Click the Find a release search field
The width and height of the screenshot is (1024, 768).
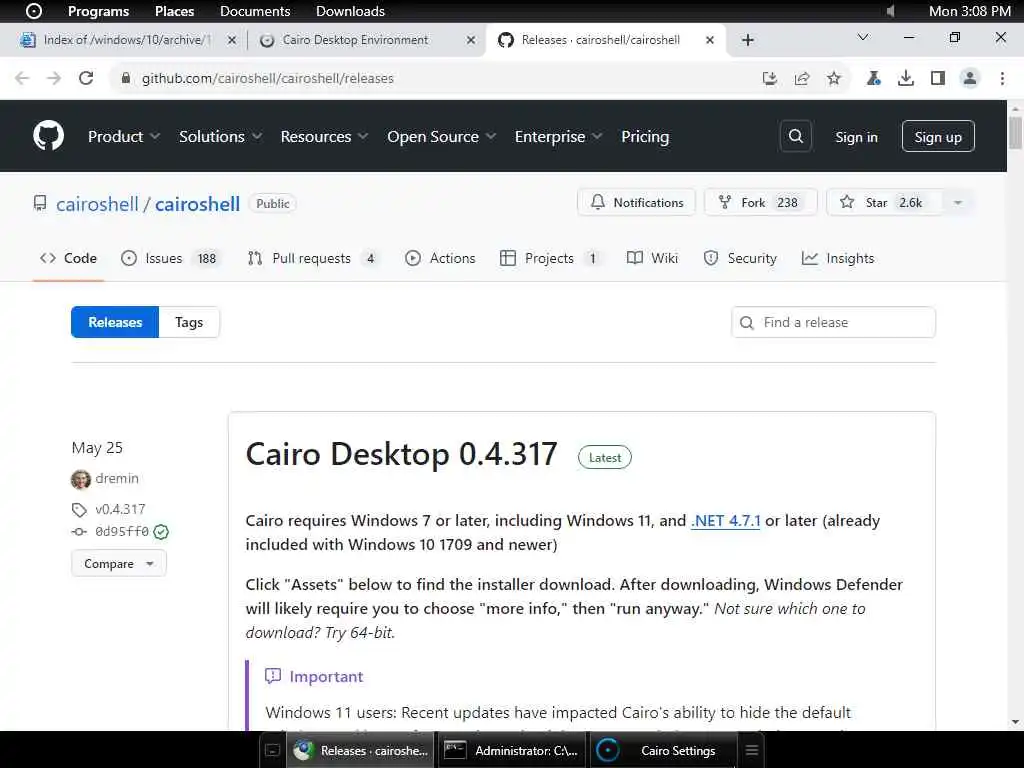pyautogui.click(x=833, y=322)
